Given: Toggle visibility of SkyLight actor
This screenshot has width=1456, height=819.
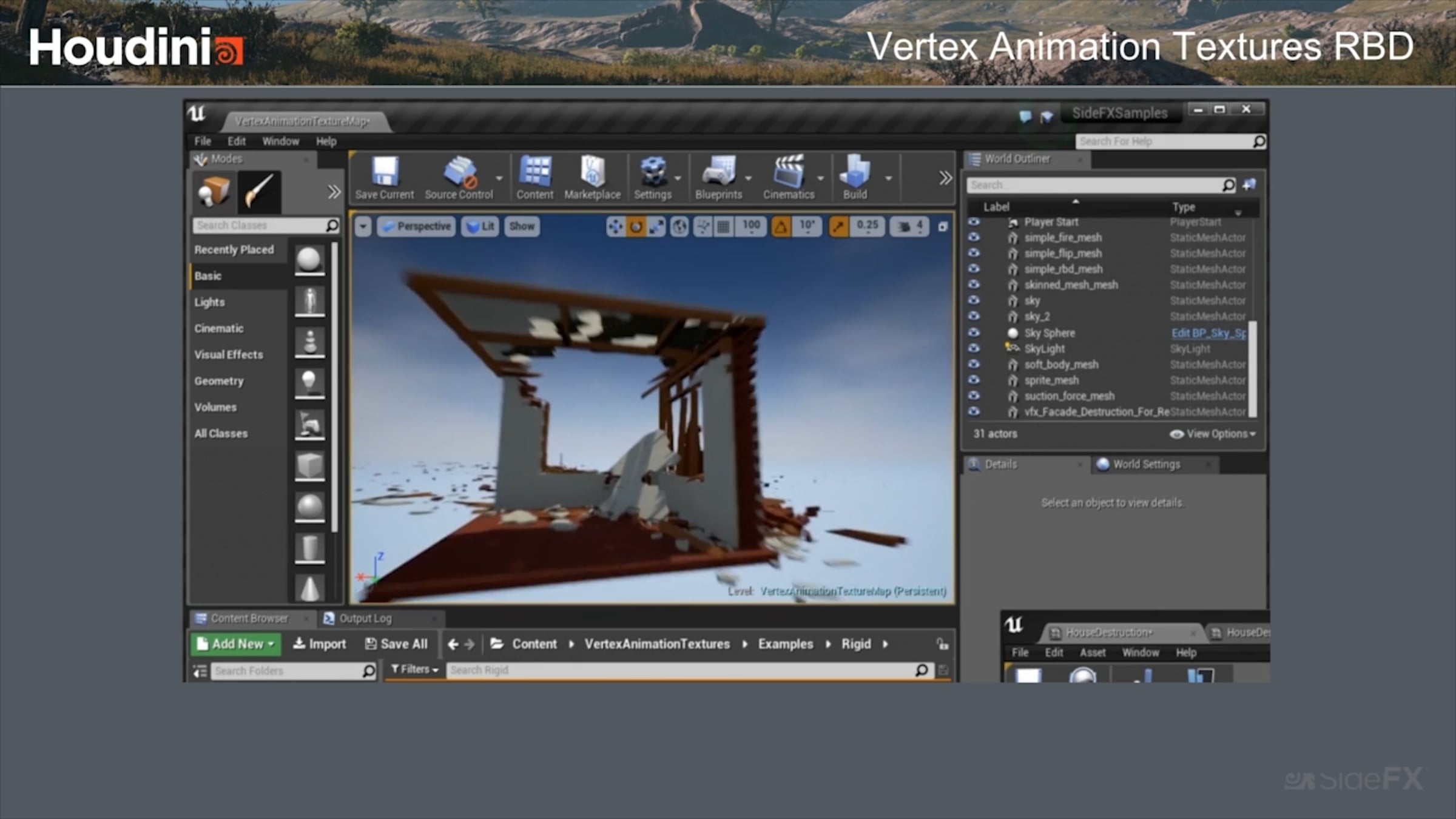Looking at the screenshot, I should pyautogui.click(x=974, y=348).
